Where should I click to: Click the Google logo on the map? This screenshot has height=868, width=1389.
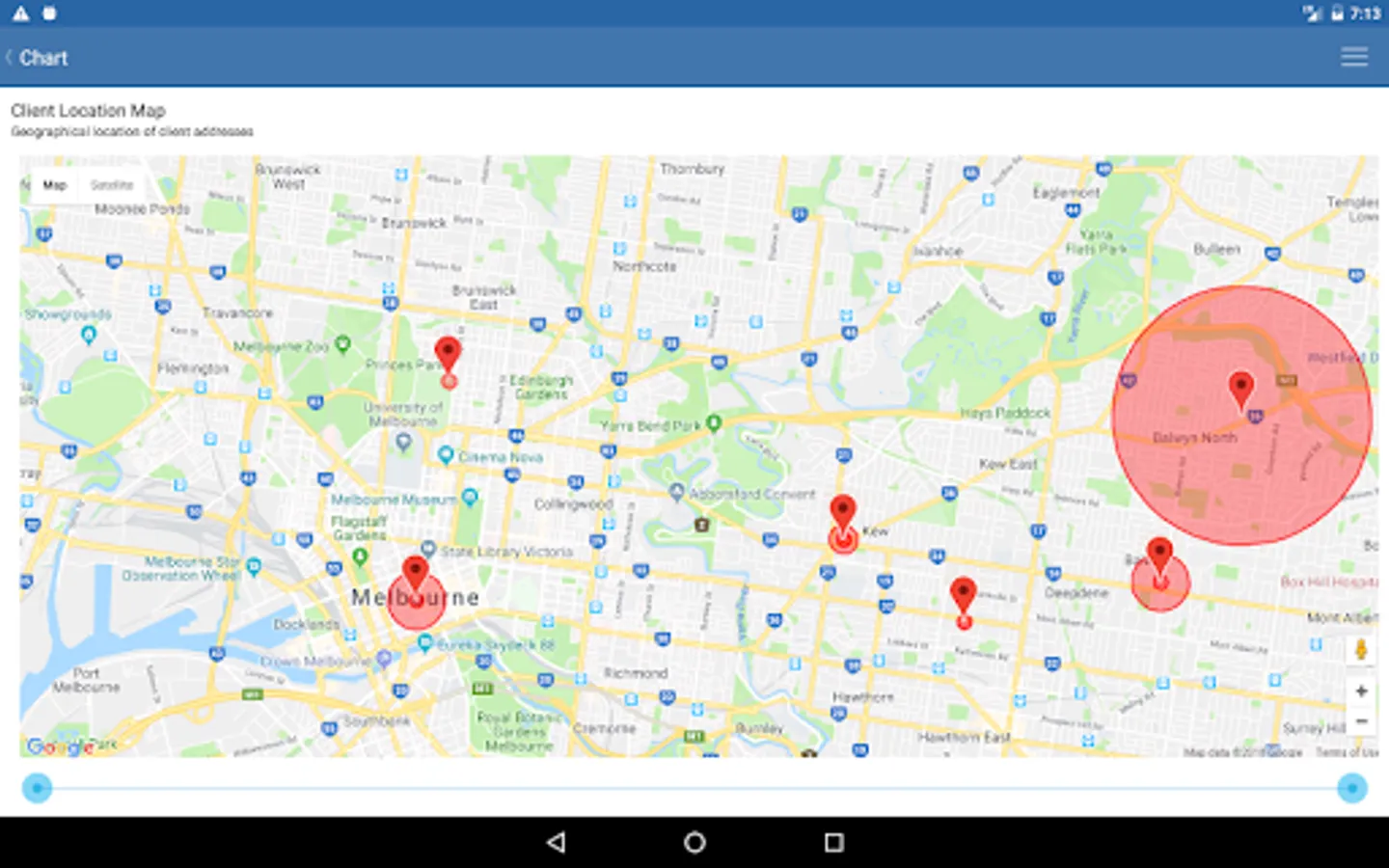coord(58,745)
